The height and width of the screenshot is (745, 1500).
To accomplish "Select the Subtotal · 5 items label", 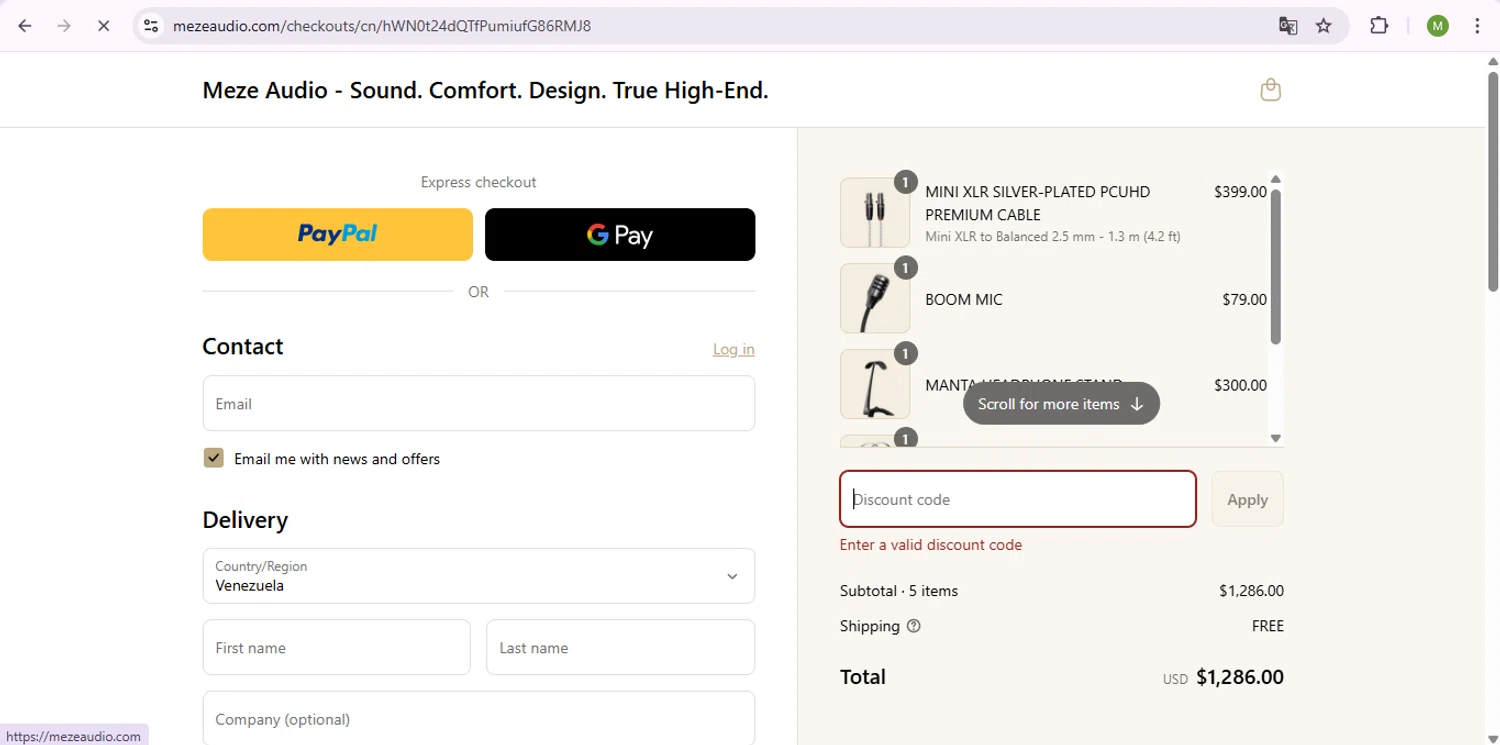I will [x=899, y=591].
